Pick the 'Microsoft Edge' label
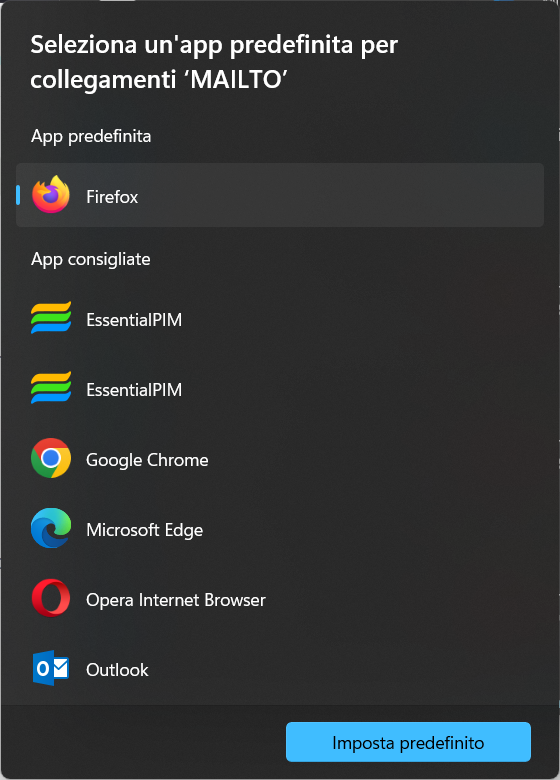This screenshot has width=560, height=780. pyautogui.click(x=145, y=530)
